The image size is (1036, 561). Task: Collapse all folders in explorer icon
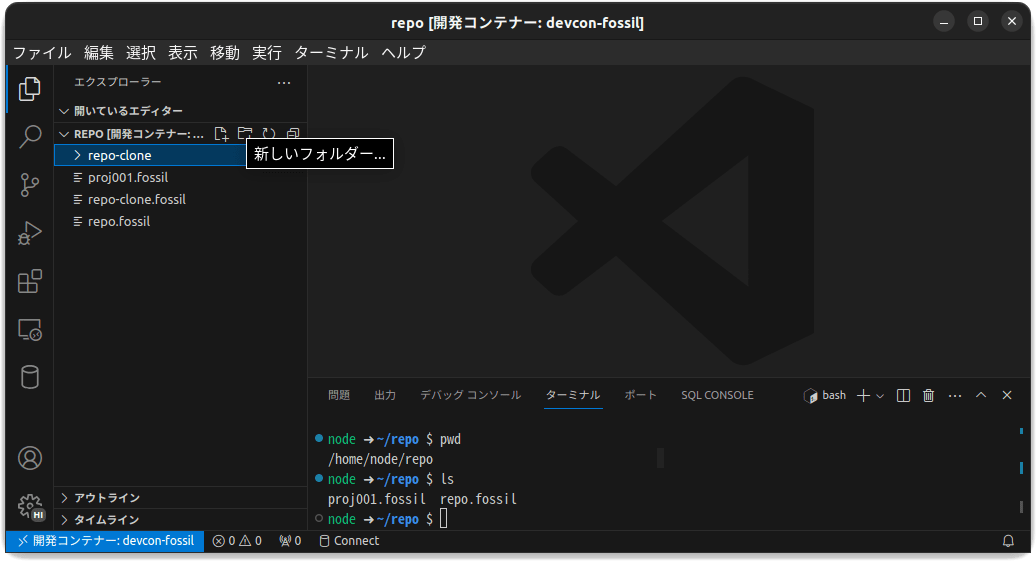[293, 133]
